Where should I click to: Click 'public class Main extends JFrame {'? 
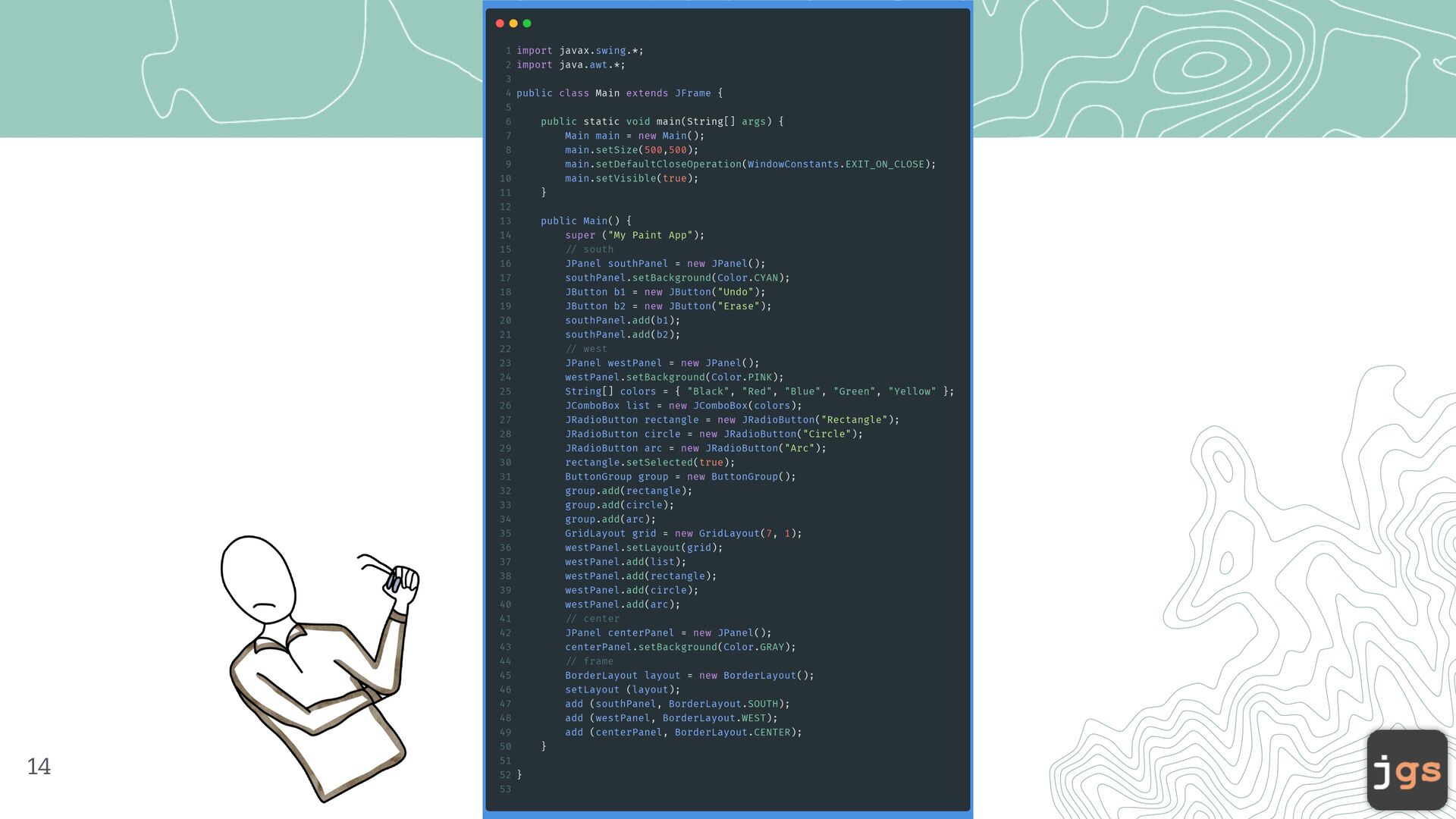[x=620, y=93]
